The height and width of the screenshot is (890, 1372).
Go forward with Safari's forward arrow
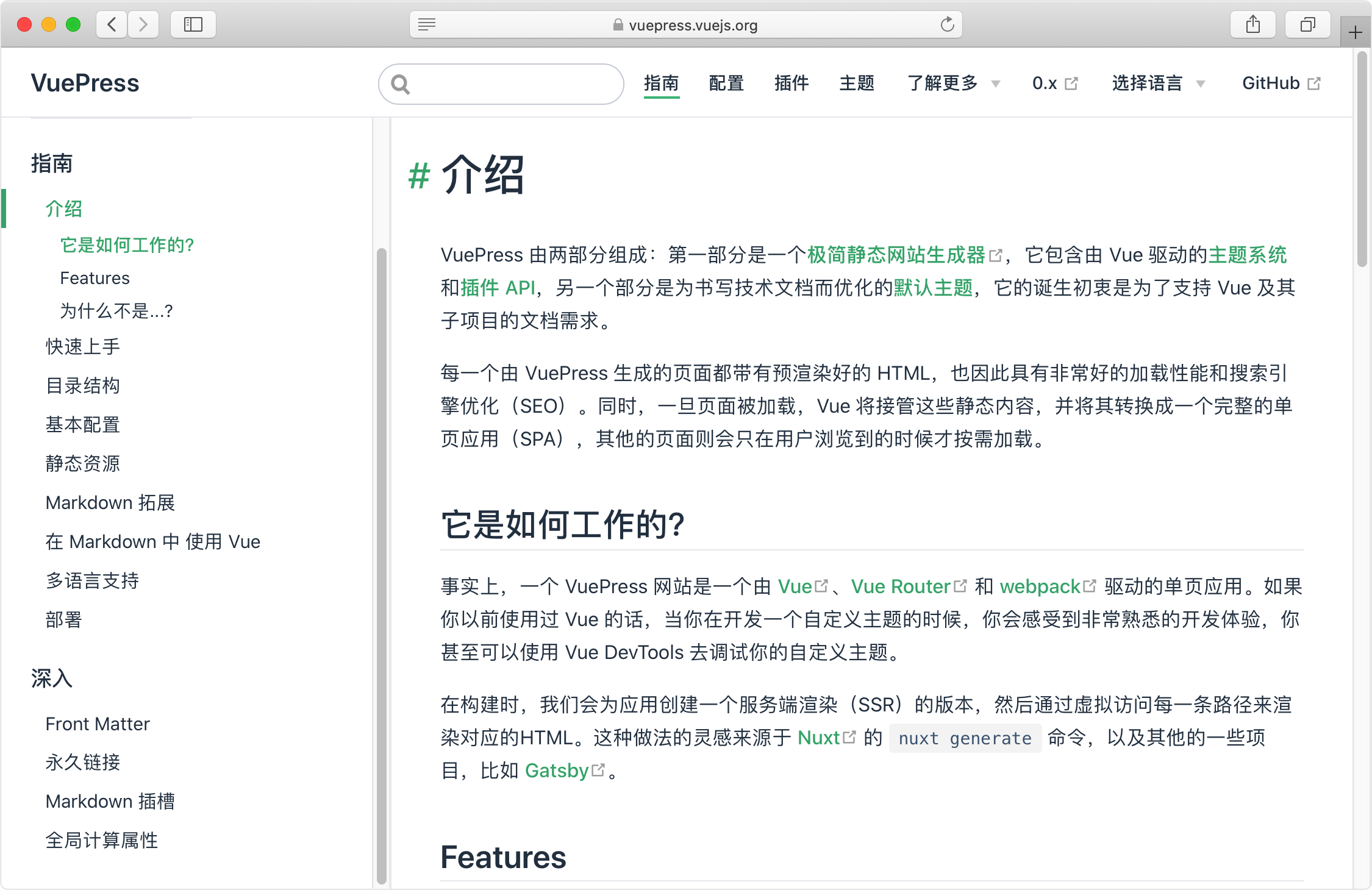click(143, 24)
